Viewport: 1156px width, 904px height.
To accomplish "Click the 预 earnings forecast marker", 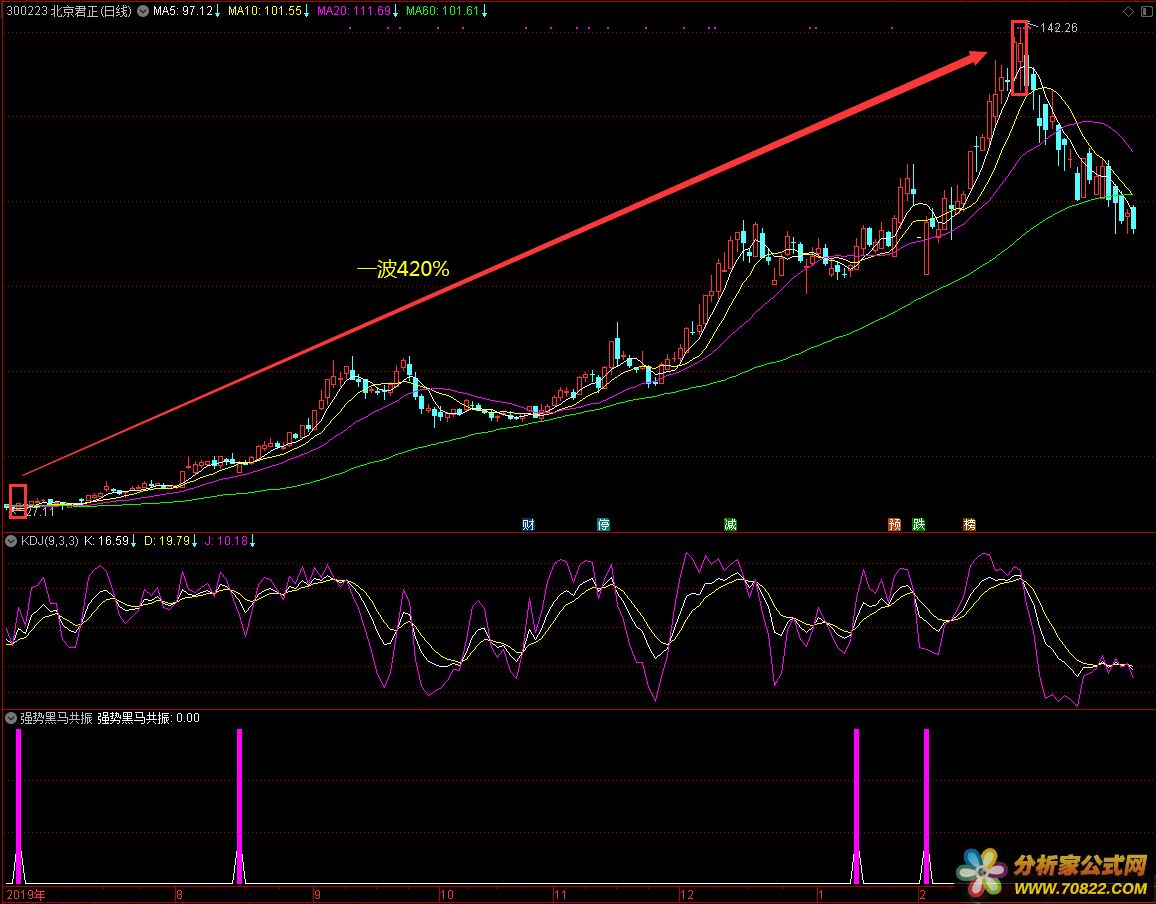I will click(894, 524).
